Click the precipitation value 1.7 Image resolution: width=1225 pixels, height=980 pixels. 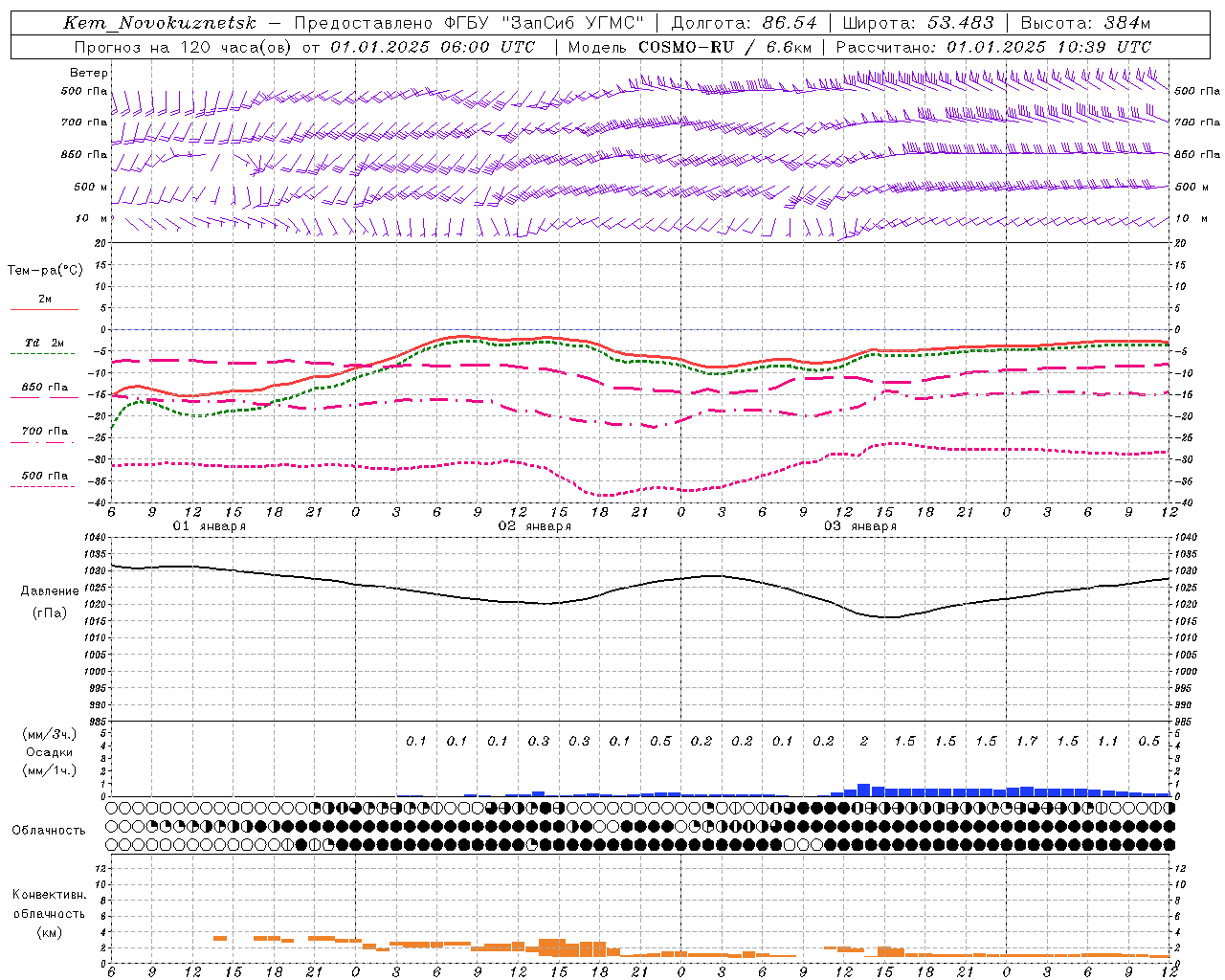(x=1027, y=741)
